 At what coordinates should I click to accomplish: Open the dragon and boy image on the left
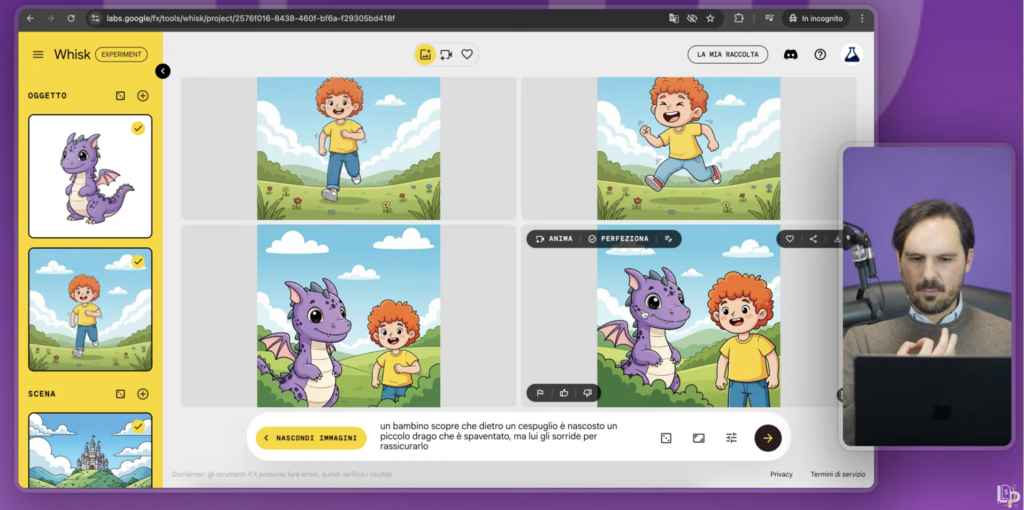349,316
